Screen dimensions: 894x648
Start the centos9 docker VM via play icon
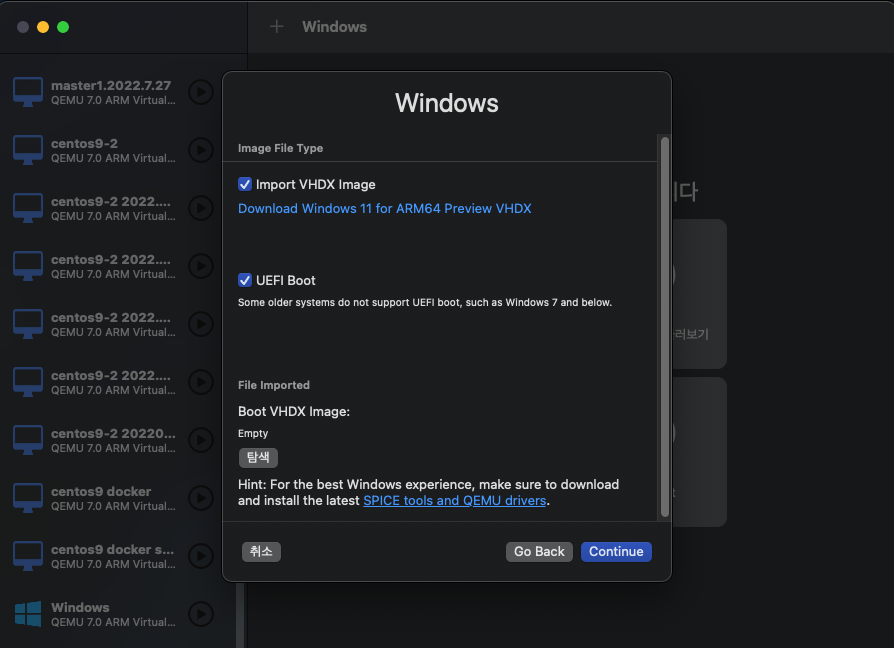click(201, 498)
